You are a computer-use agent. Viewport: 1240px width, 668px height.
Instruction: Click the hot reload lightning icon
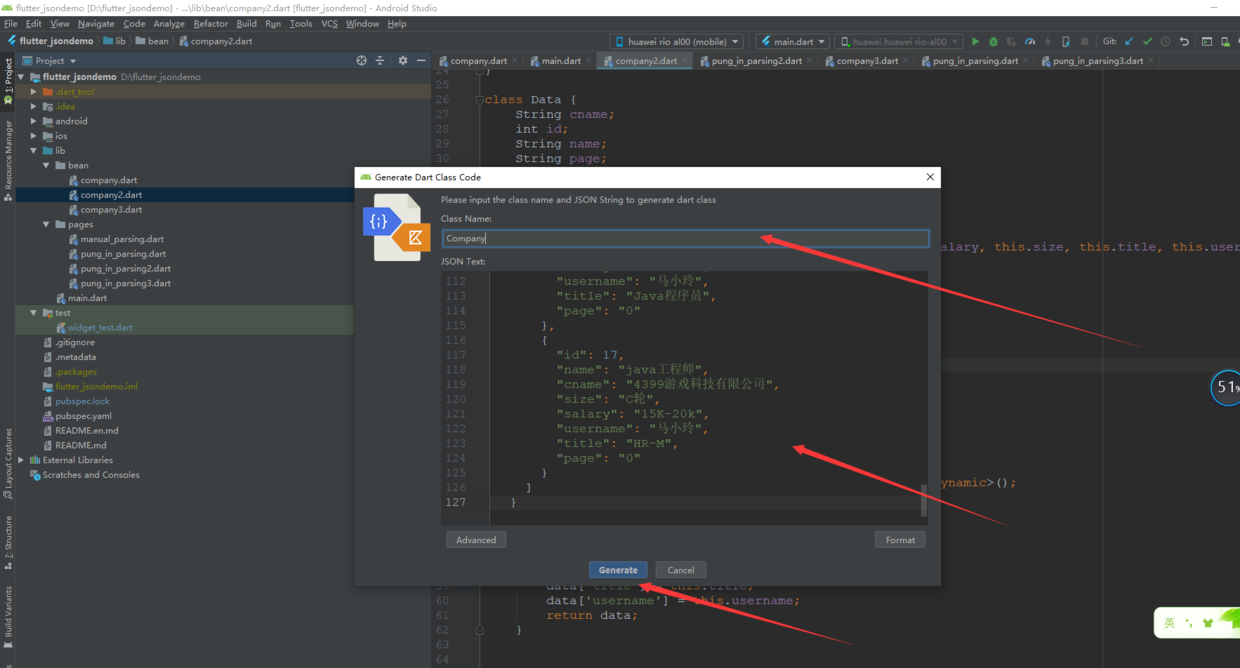[1048, 42]
